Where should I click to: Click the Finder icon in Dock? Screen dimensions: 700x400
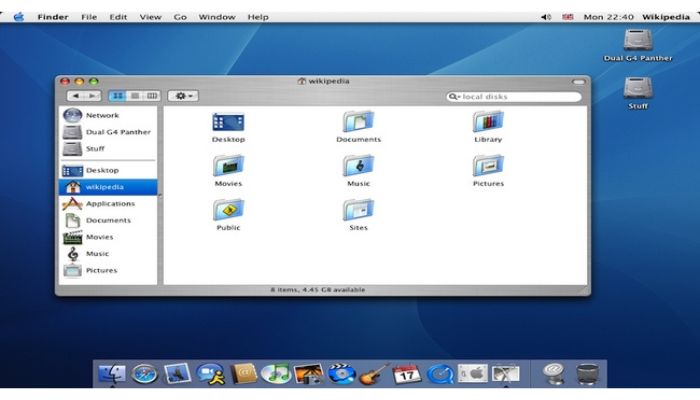coord(112,374)
